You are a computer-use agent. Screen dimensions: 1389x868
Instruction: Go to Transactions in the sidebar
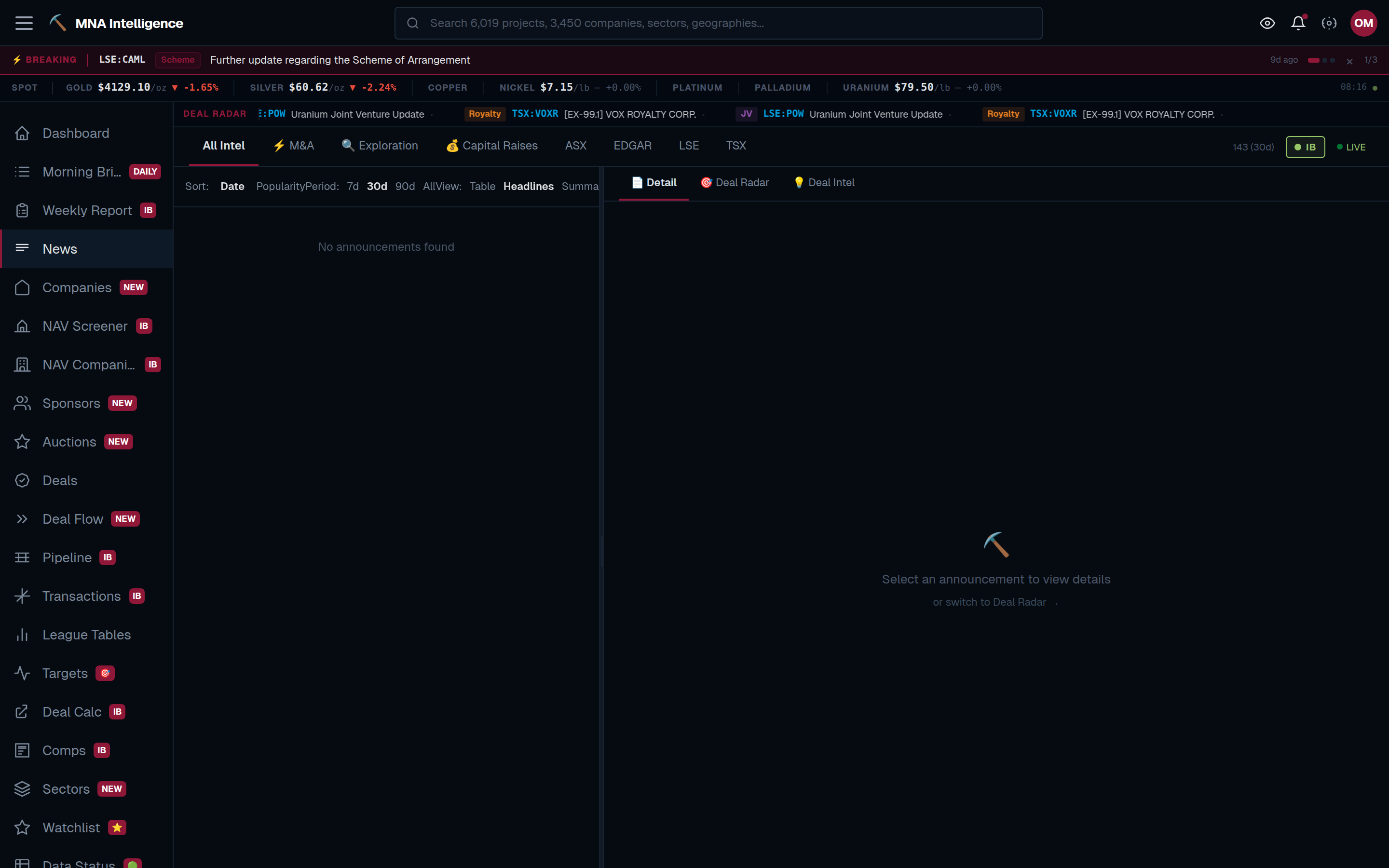pyautogui.click(x=87, y=596)
